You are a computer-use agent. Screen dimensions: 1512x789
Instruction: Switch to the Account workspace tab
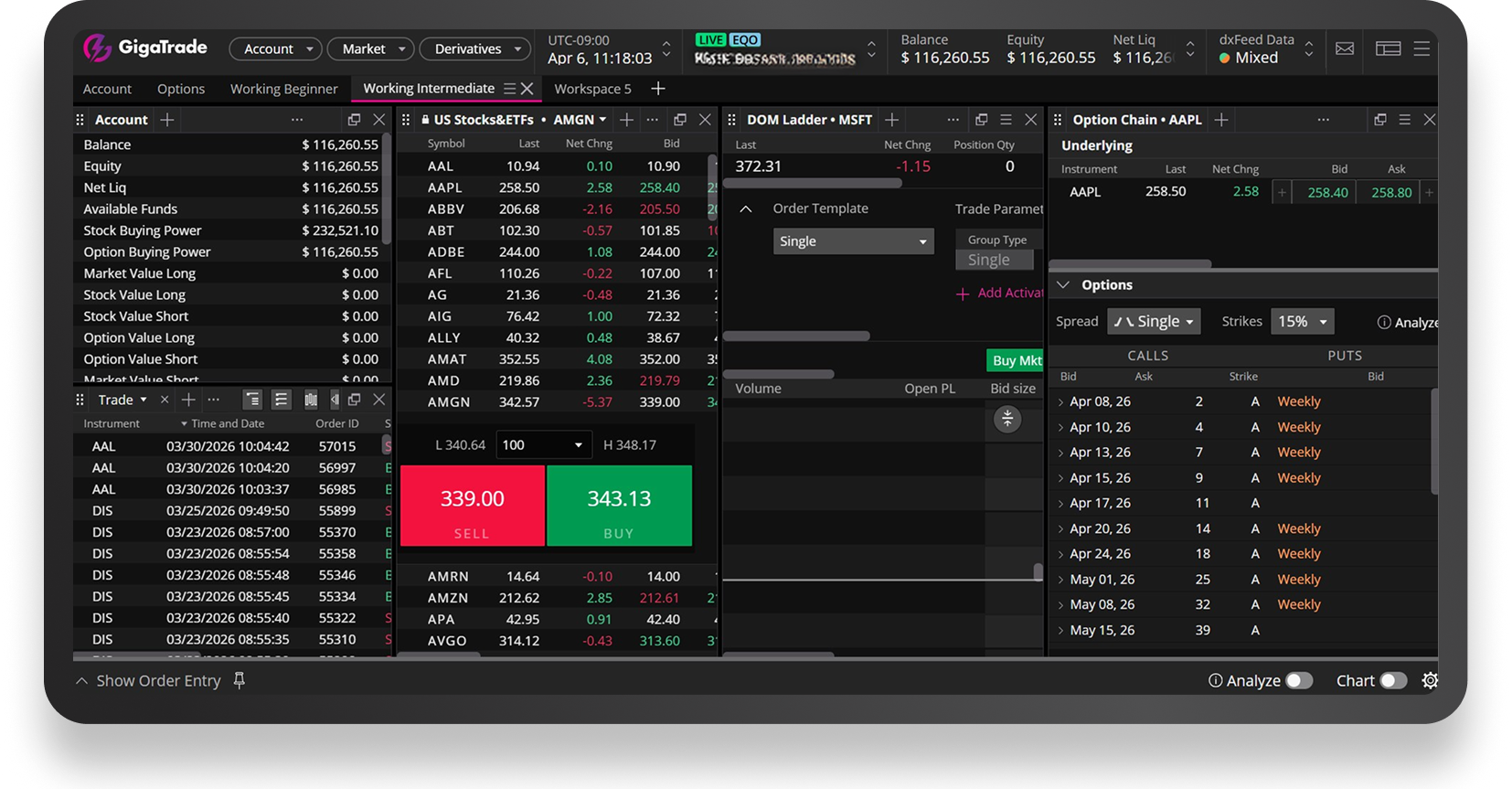coord(107,89)
